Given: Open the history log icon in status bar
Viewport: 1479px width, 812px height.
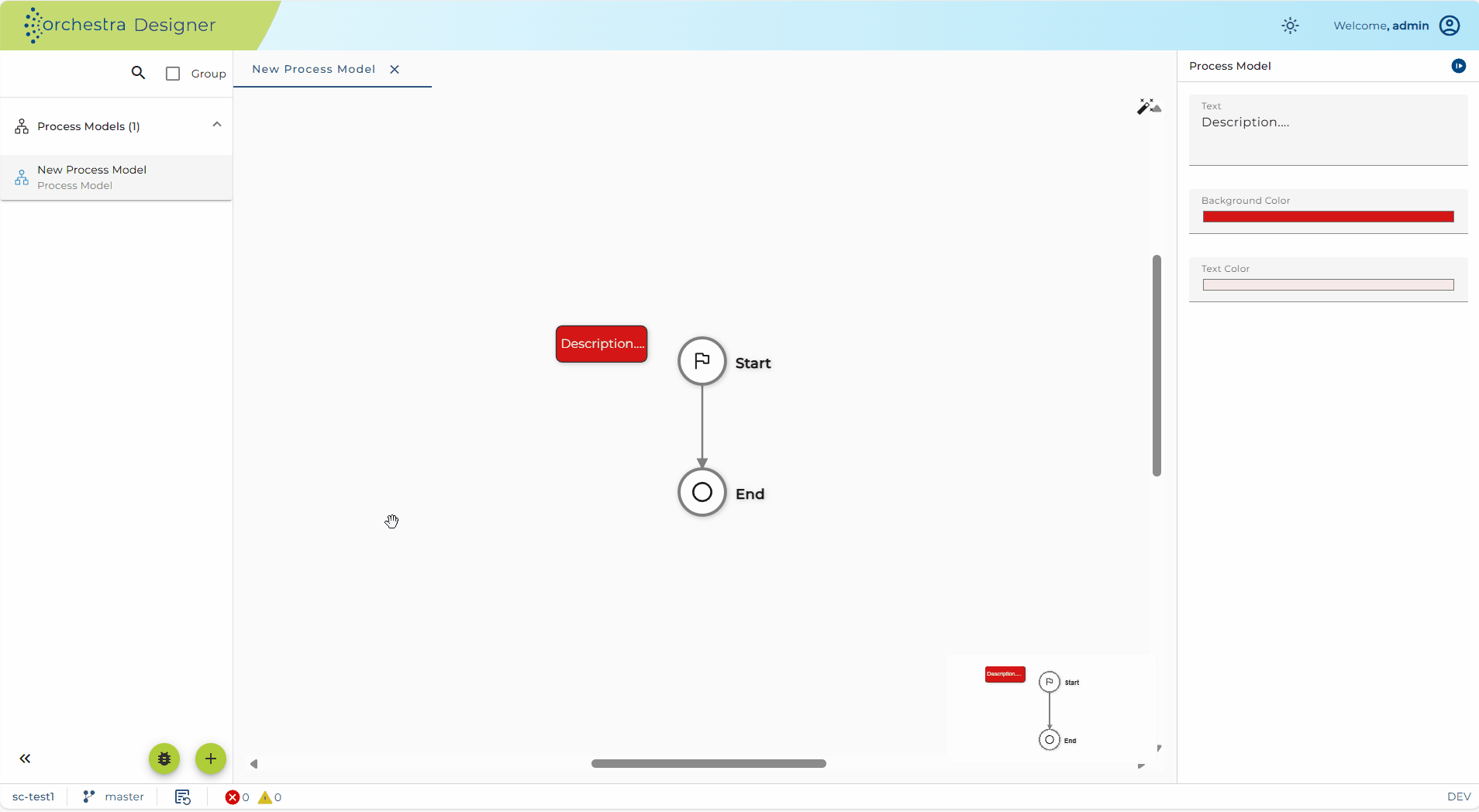Looking at the screenshot, I should 183,797.
